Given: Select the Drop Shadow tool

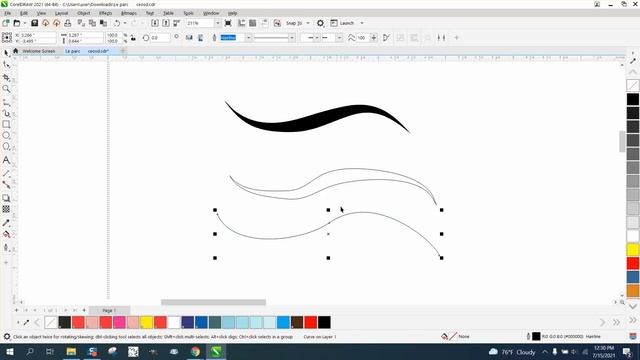Looking at the screenshot, I should point(6,198).
